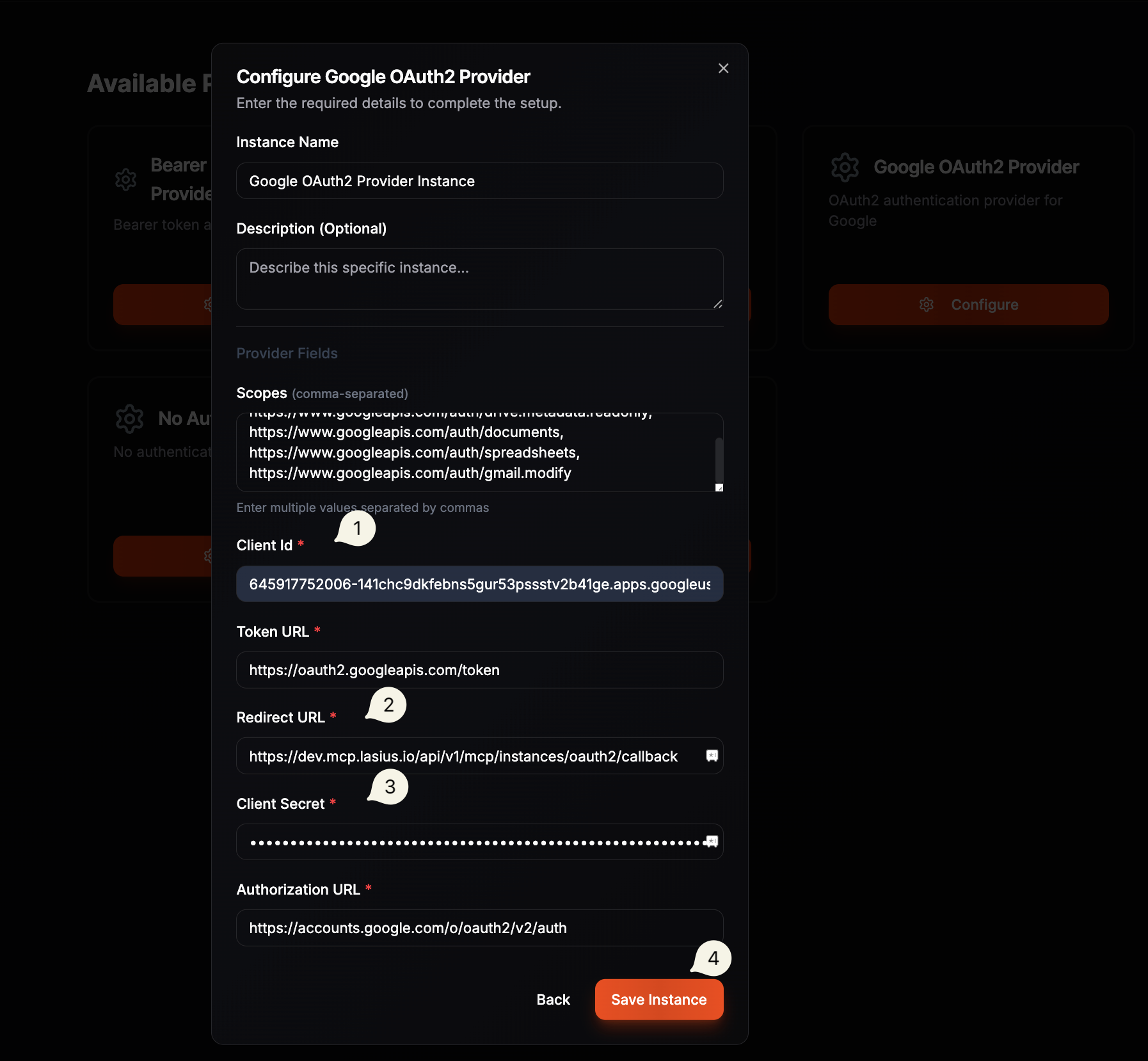Click the autofill icon in Redirect URL field
Viewport: 1148px width, 1061px height.
(x=712, y=756)
